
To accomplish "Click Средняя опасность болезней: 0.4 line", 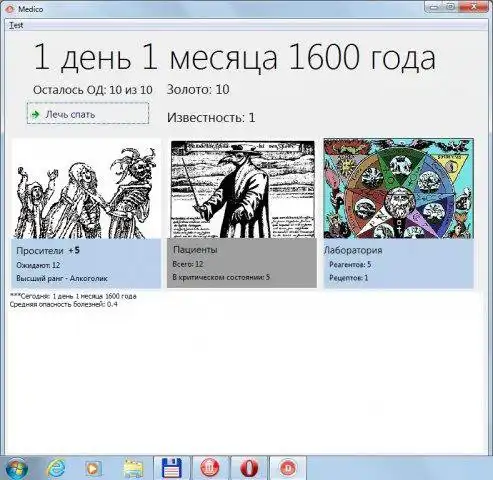I will point(63,304).
